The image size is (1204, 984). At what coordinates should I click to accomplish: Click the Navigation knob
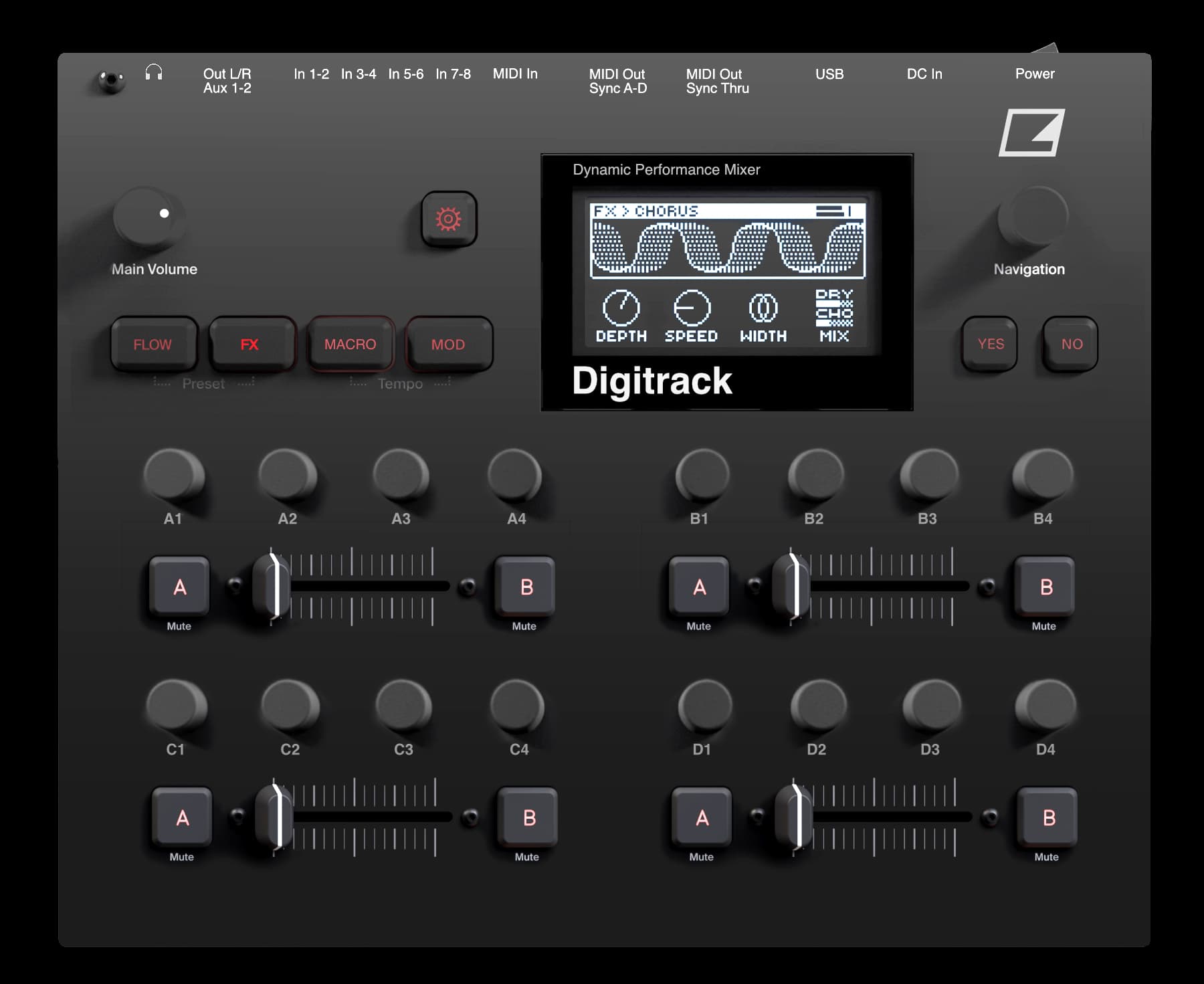[x=1033, y=217]
